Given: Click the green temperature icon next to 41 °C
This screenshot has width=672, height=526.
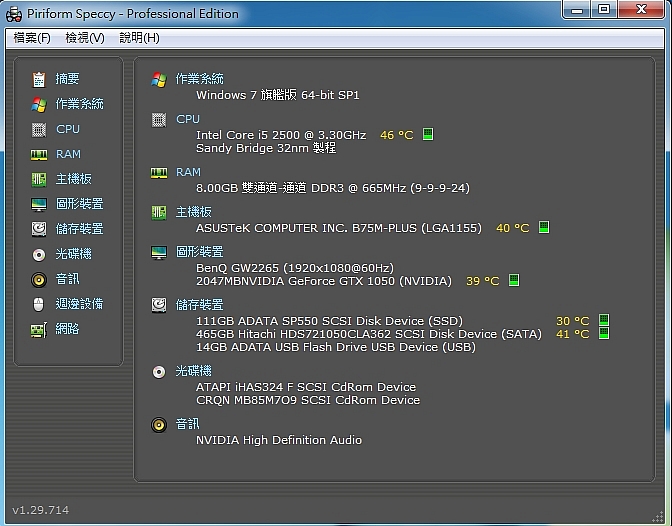Looking at the screenshot, I should (604, 333).
